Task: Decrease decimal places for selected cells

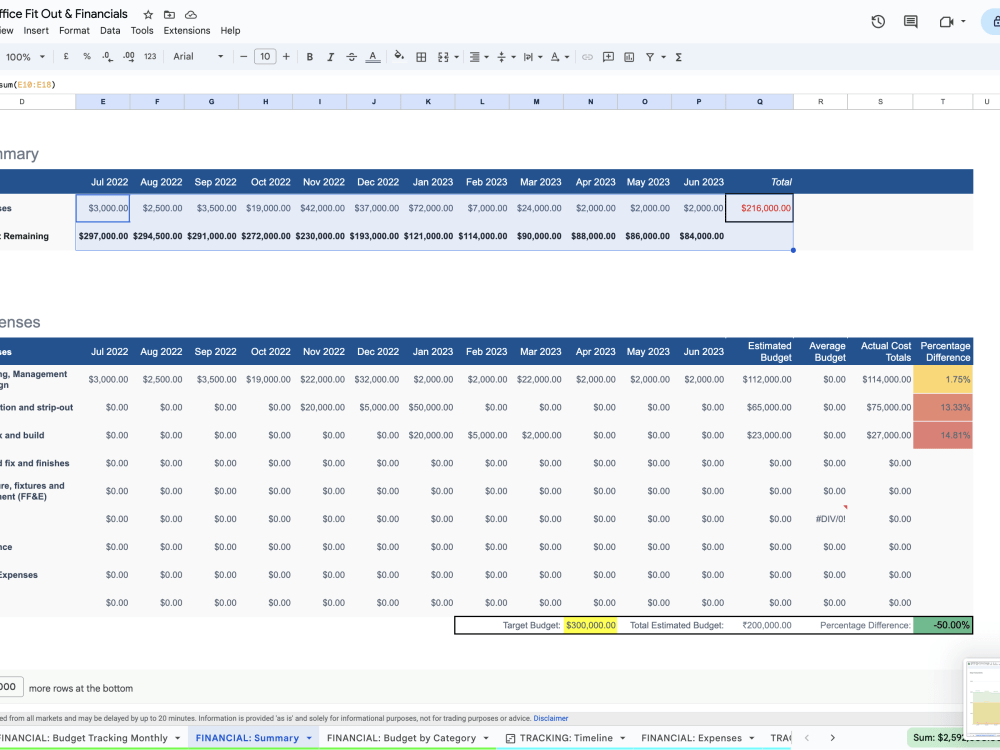Action: point(107,56)
